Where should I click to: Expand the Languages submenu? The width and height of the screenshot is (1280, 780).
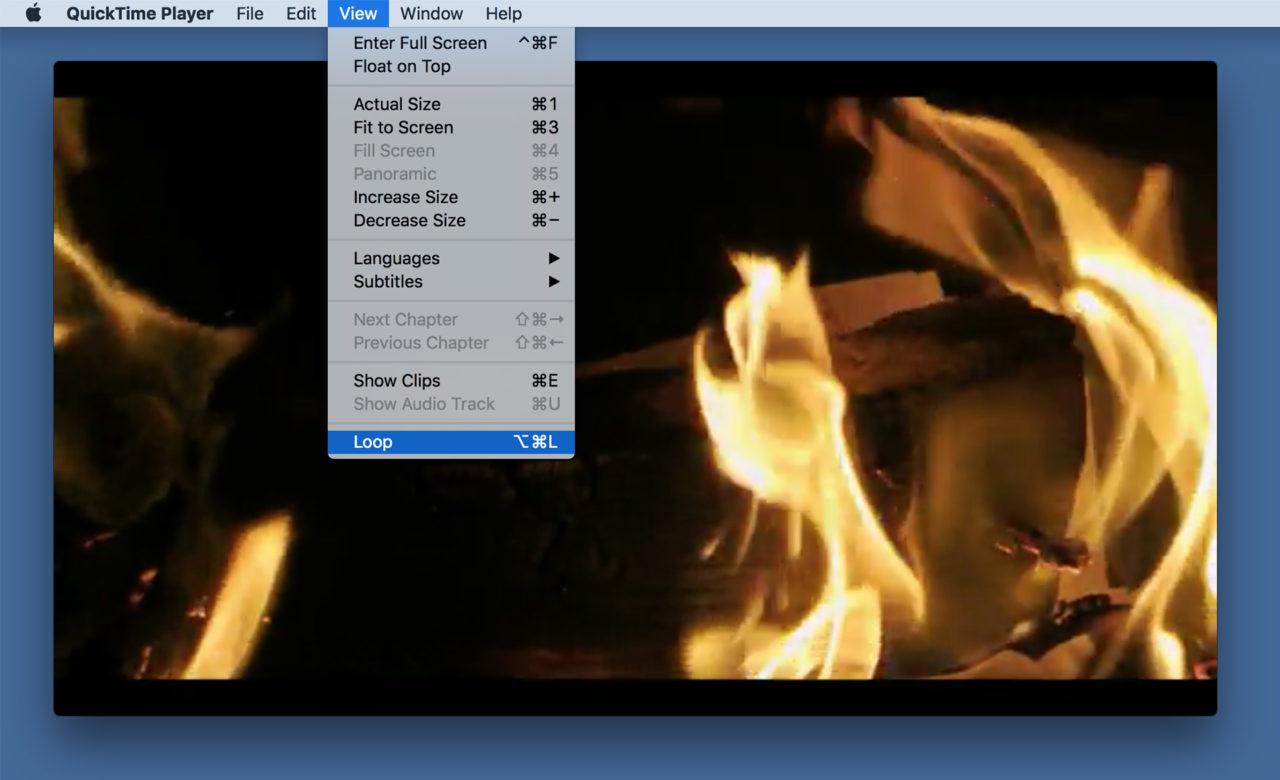pos(451,258)
